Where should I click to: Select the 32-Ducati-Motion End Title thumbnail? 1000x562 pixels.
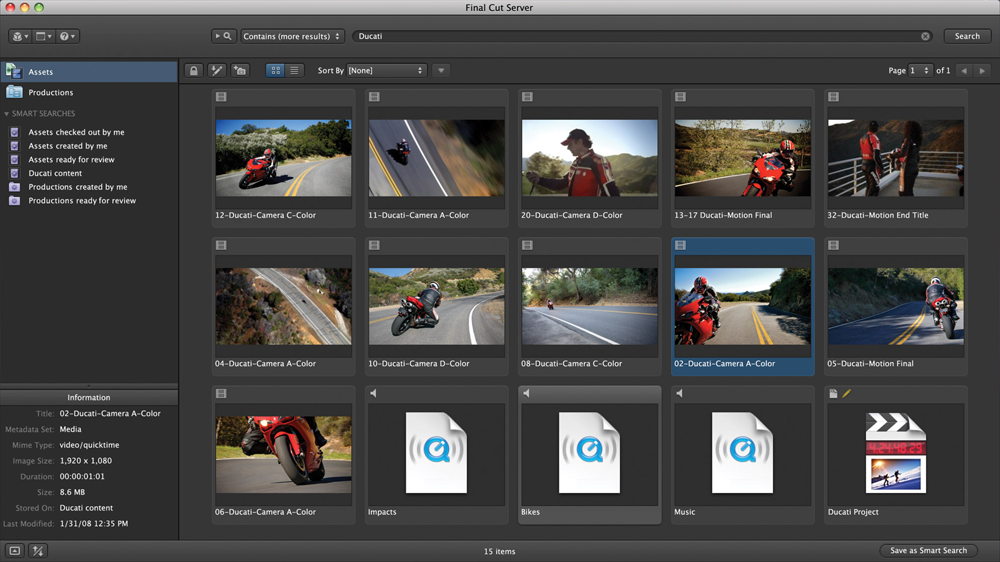(x=895, y=158)
